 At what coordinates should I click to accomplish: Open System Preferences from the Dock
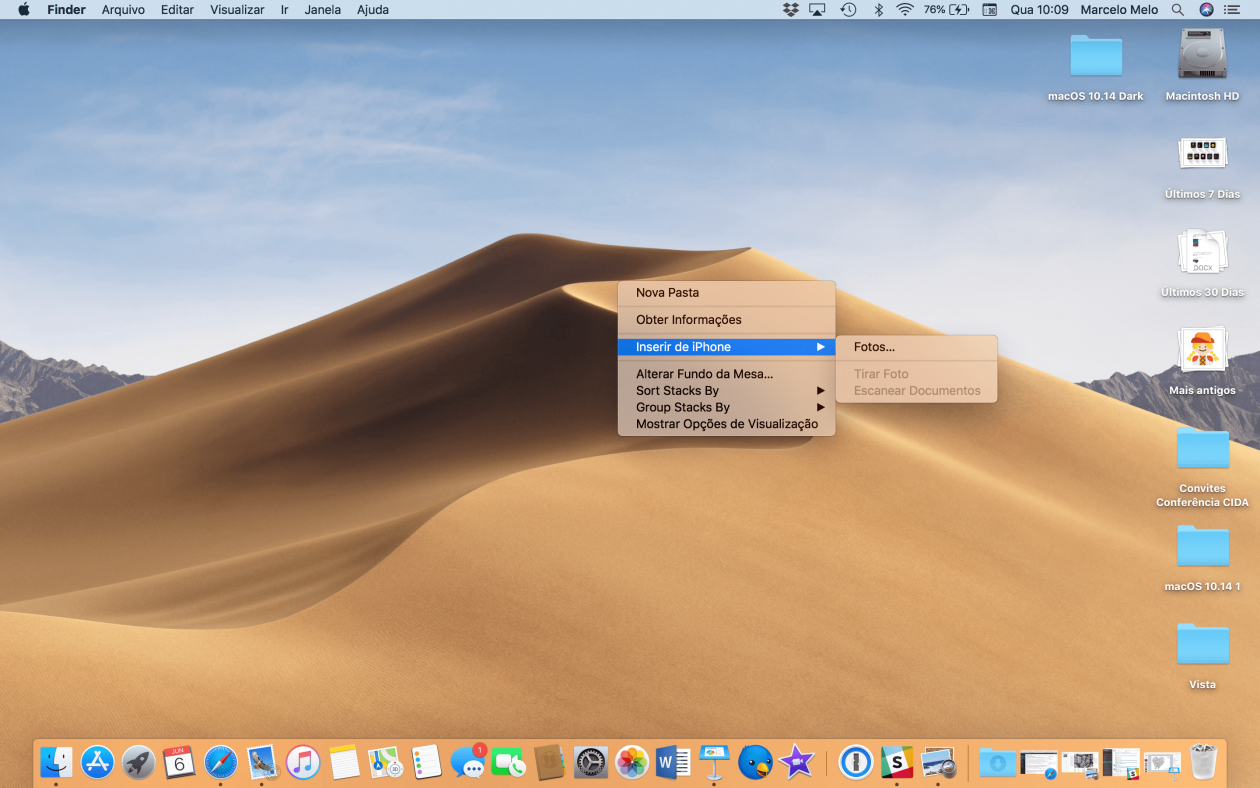click(590, 762)
